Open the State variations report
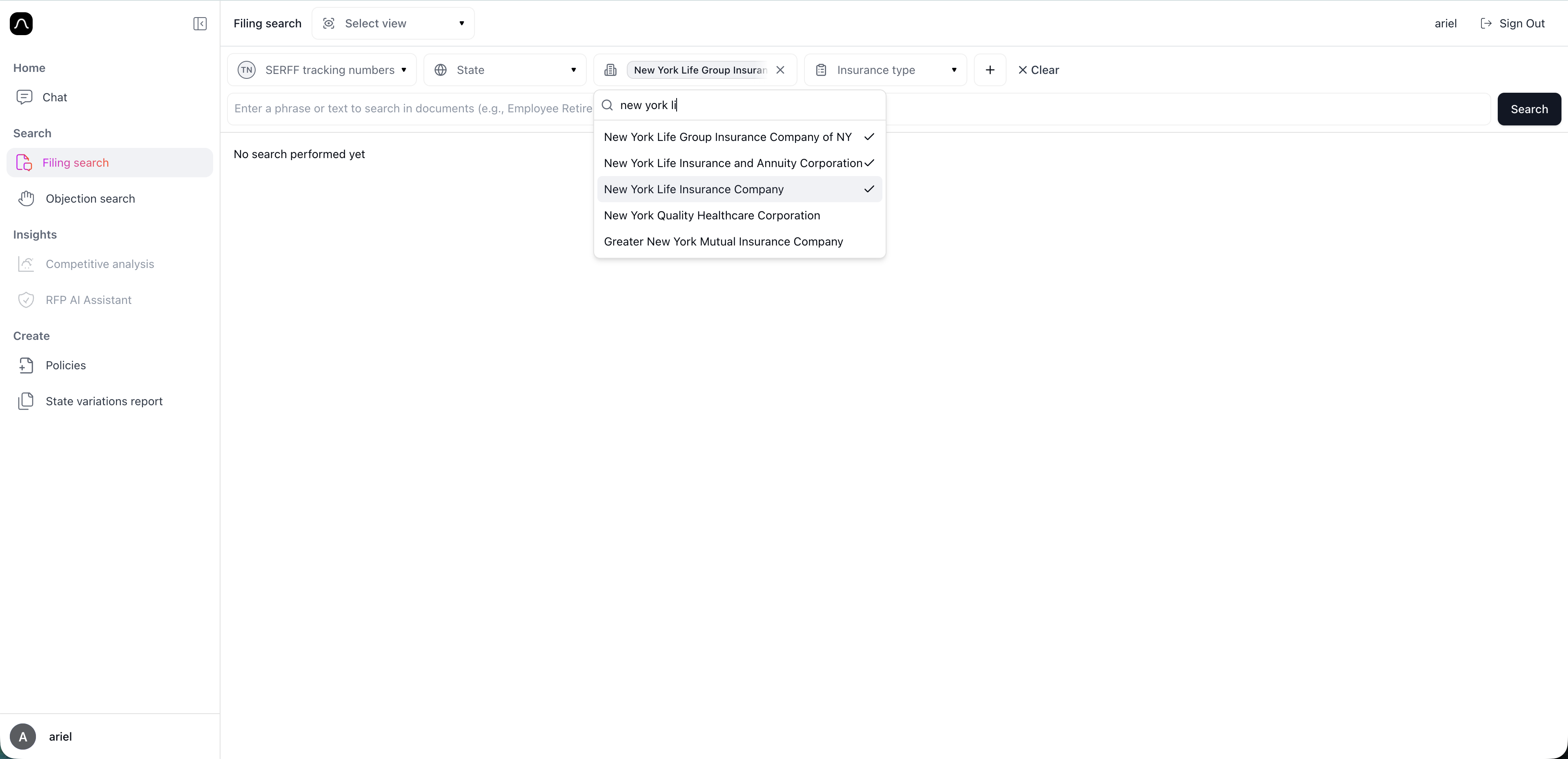This screenshot has width=1568, height=759. tap(104, 401)
